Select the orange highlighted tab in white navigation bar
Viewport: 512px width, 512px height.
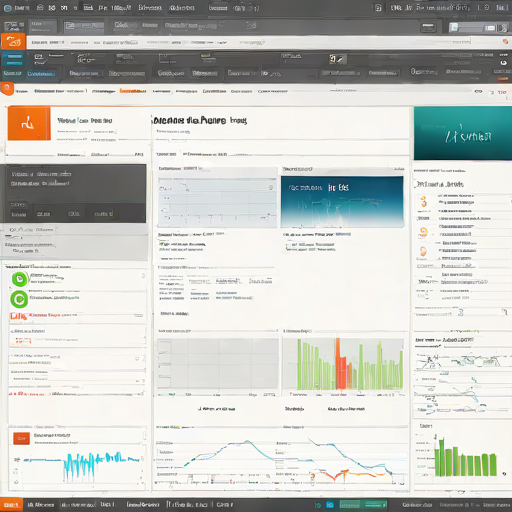(x=133, y=91)
